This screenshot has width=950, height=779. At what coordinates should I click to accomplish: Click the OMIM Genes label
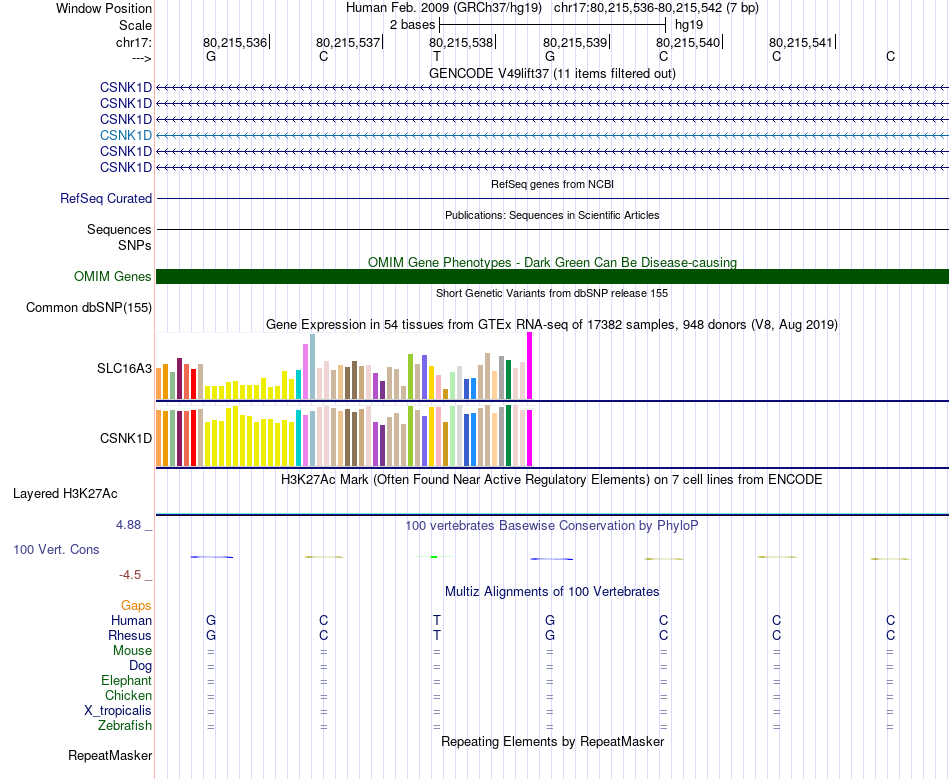coord(113,276)
